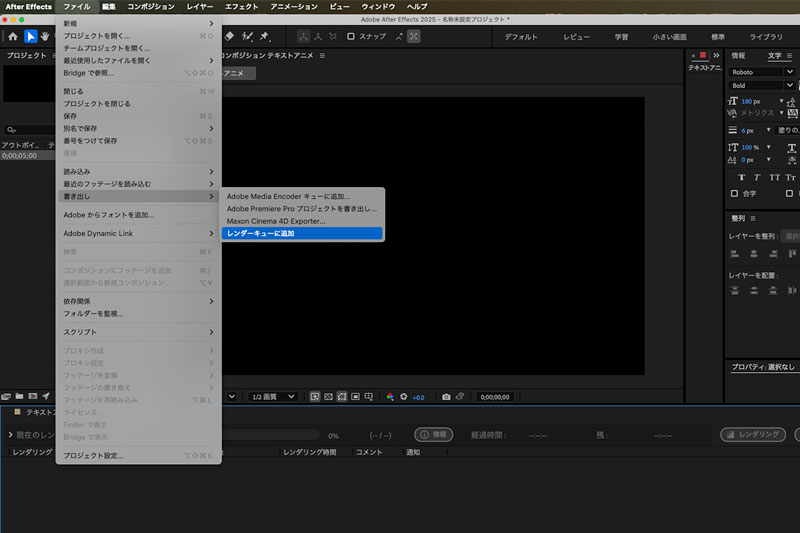Toggle 3D reference axes viewer icon
This screenshot has width=800, height=533.
point(369,396)
